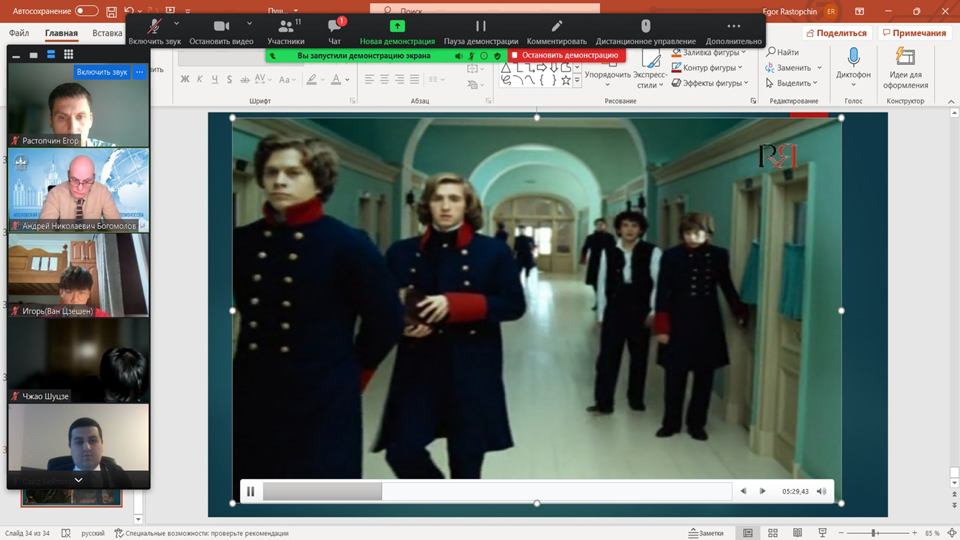The width and height of the screenshot is (960, 540).
Task: Select the star shape in shapes gallery
Action: (566, 80)
